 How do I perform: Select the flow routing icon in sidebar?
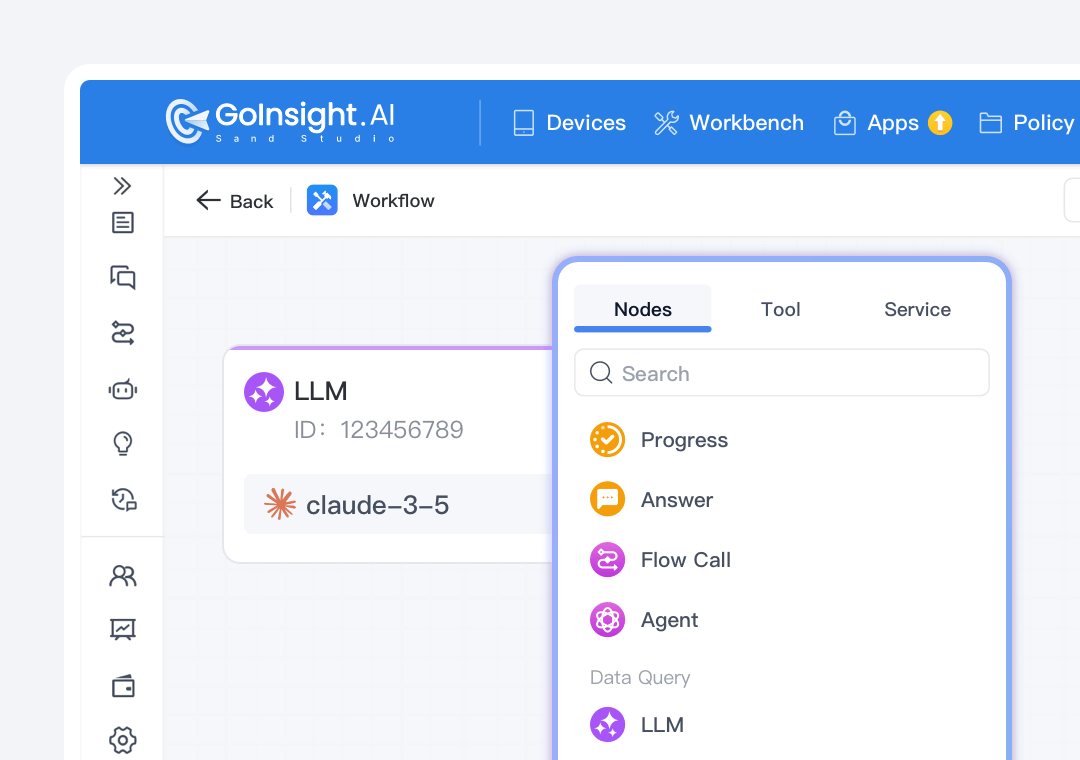pyautogui.click(x=122, y=333)
